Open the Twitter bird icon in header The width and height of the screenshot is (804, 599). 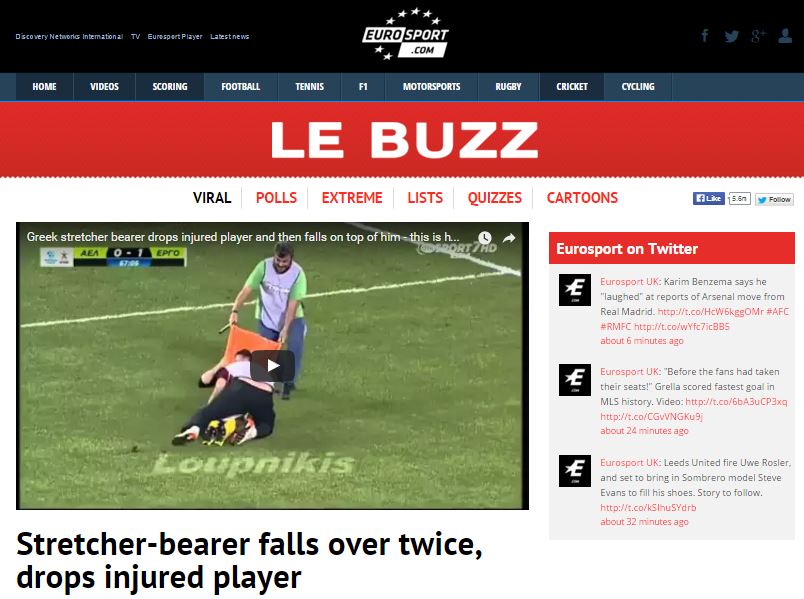pyautogui.click(x=732, y=36)
